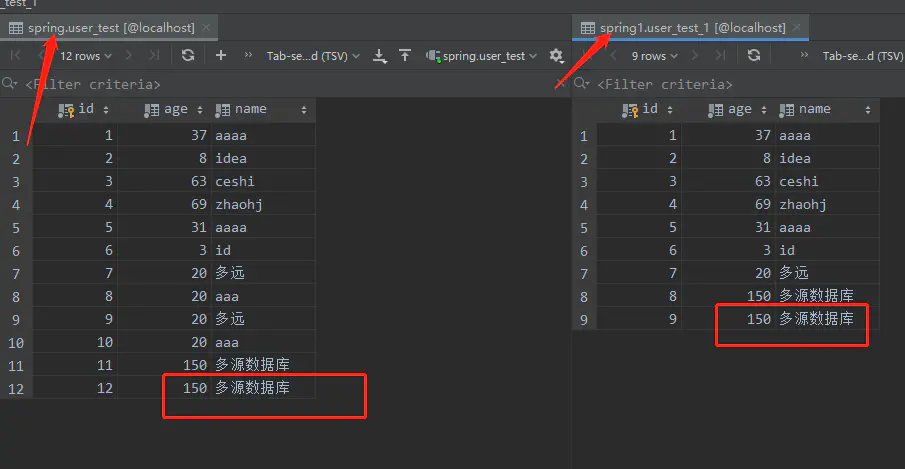Reload spring1.user_test_1 table data
This screenshot has height=469, width=905.
pos(754,55)
